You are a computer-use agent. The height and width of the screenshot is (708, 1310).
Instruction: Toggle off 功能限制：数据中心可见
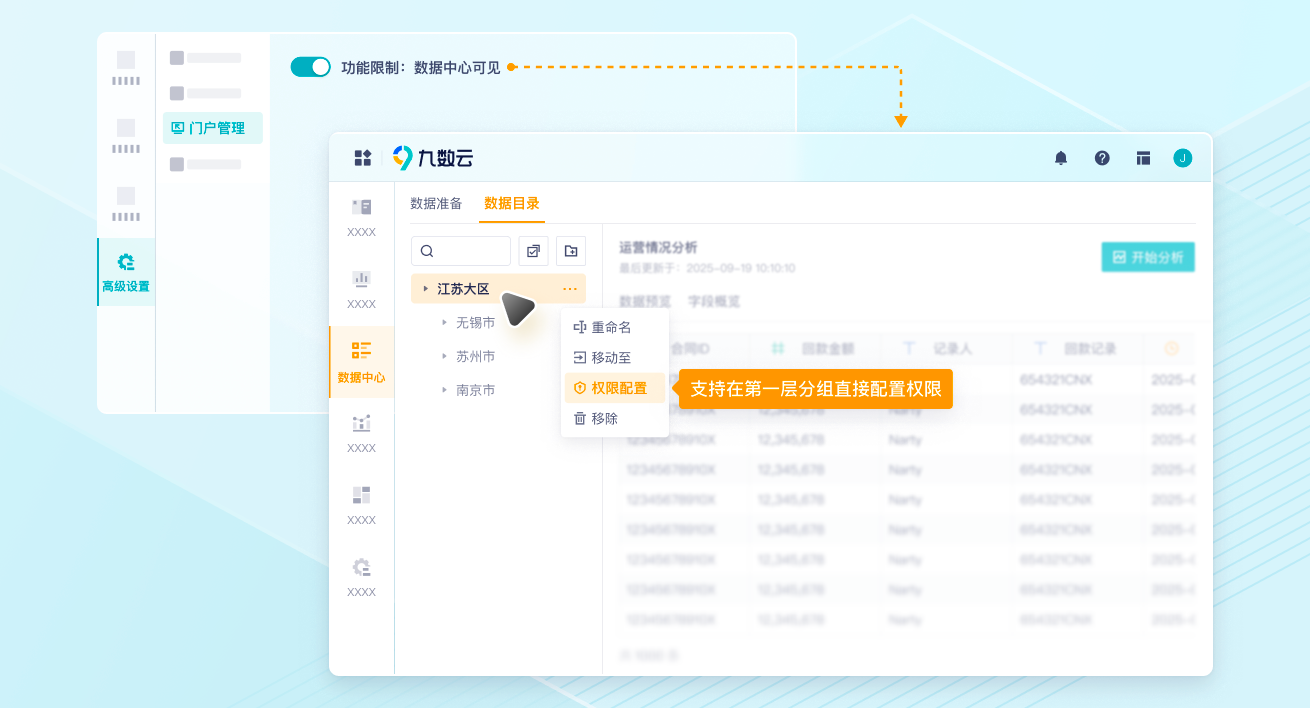coord(310,66)
